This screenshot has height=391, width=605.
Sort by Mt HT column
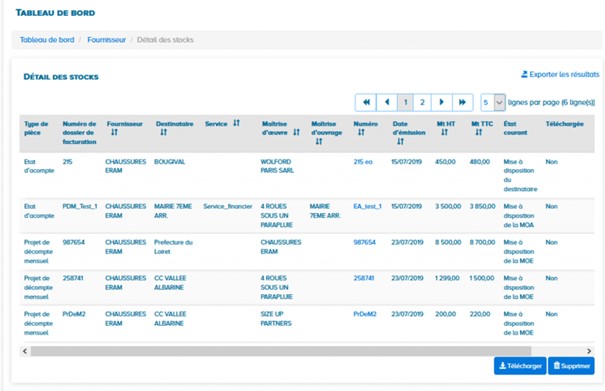point(444,132)
